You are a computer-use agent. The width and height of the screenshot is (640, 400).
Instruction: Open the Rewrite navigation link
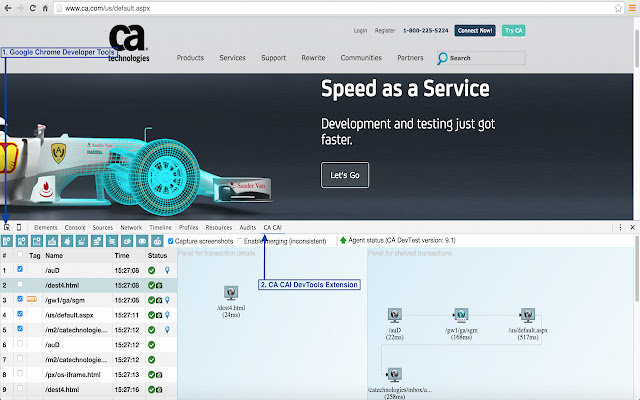coord(313,58)
